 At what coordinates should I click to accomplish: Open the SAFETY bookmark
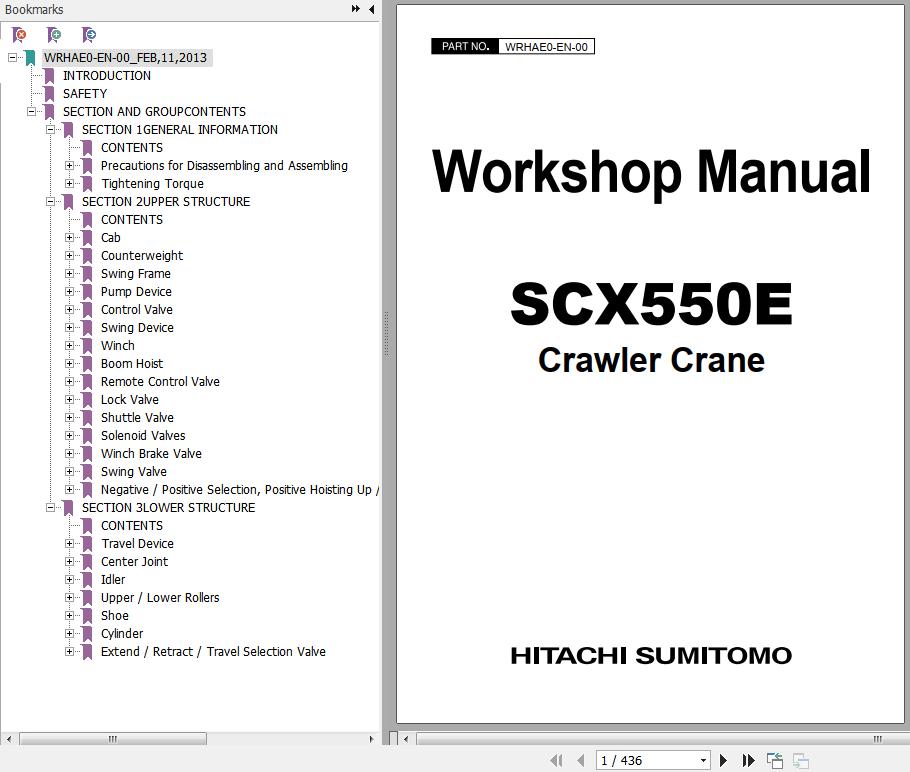coord(85,93)
